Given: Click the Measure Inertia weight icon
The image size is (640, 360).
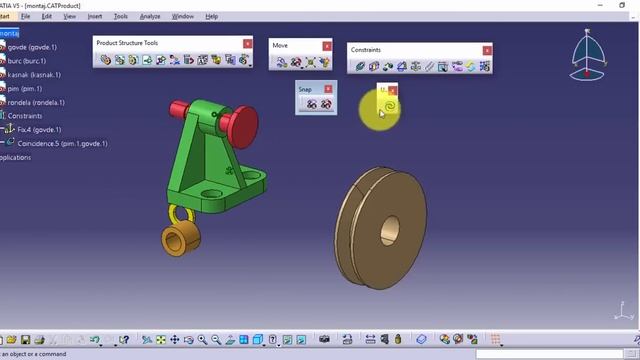Looking at the screenshot, I should click(398, 339).
